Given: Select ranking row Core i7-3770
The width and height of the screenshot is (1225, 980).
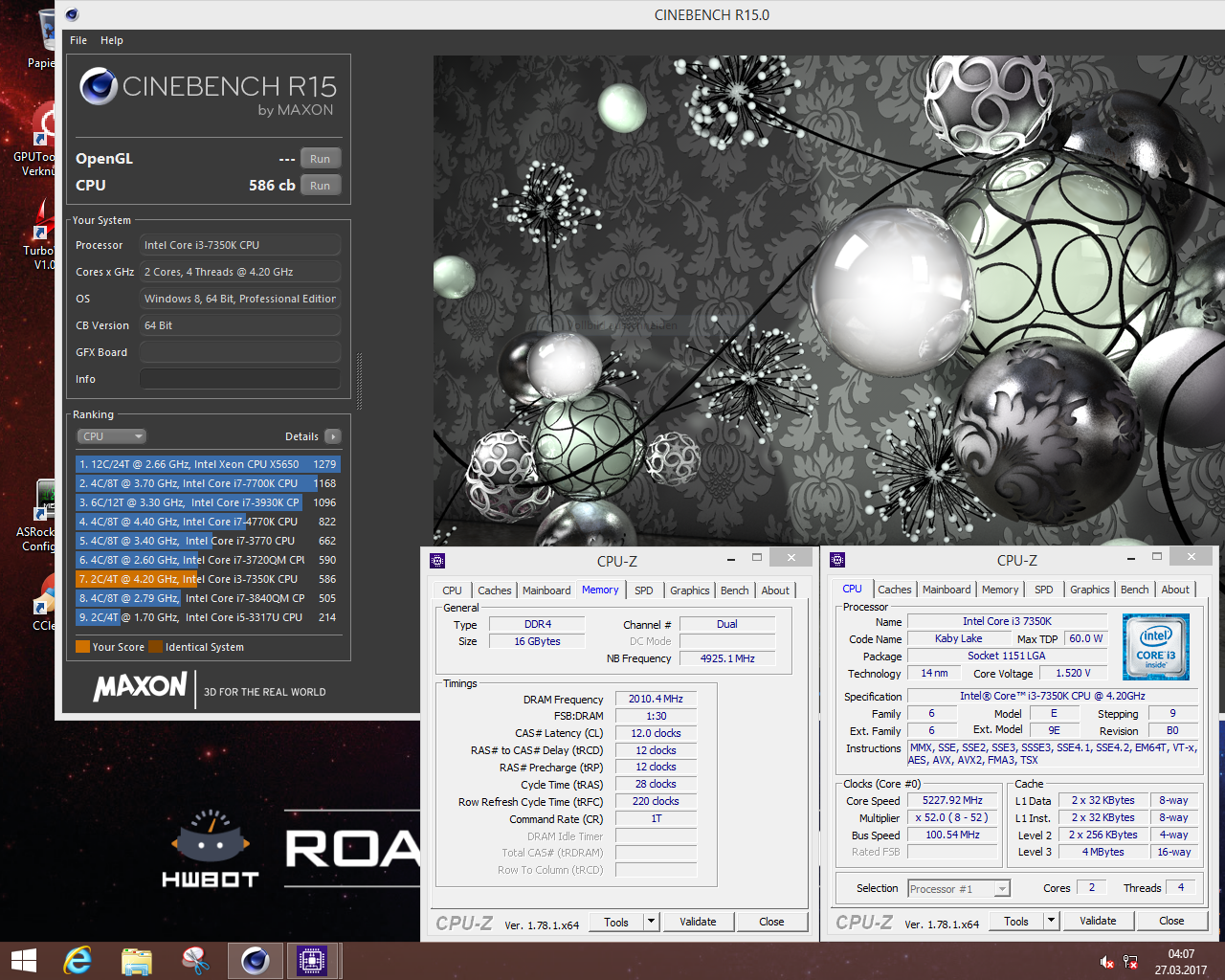Looking at the screenshot, I should tap(208, 541).
